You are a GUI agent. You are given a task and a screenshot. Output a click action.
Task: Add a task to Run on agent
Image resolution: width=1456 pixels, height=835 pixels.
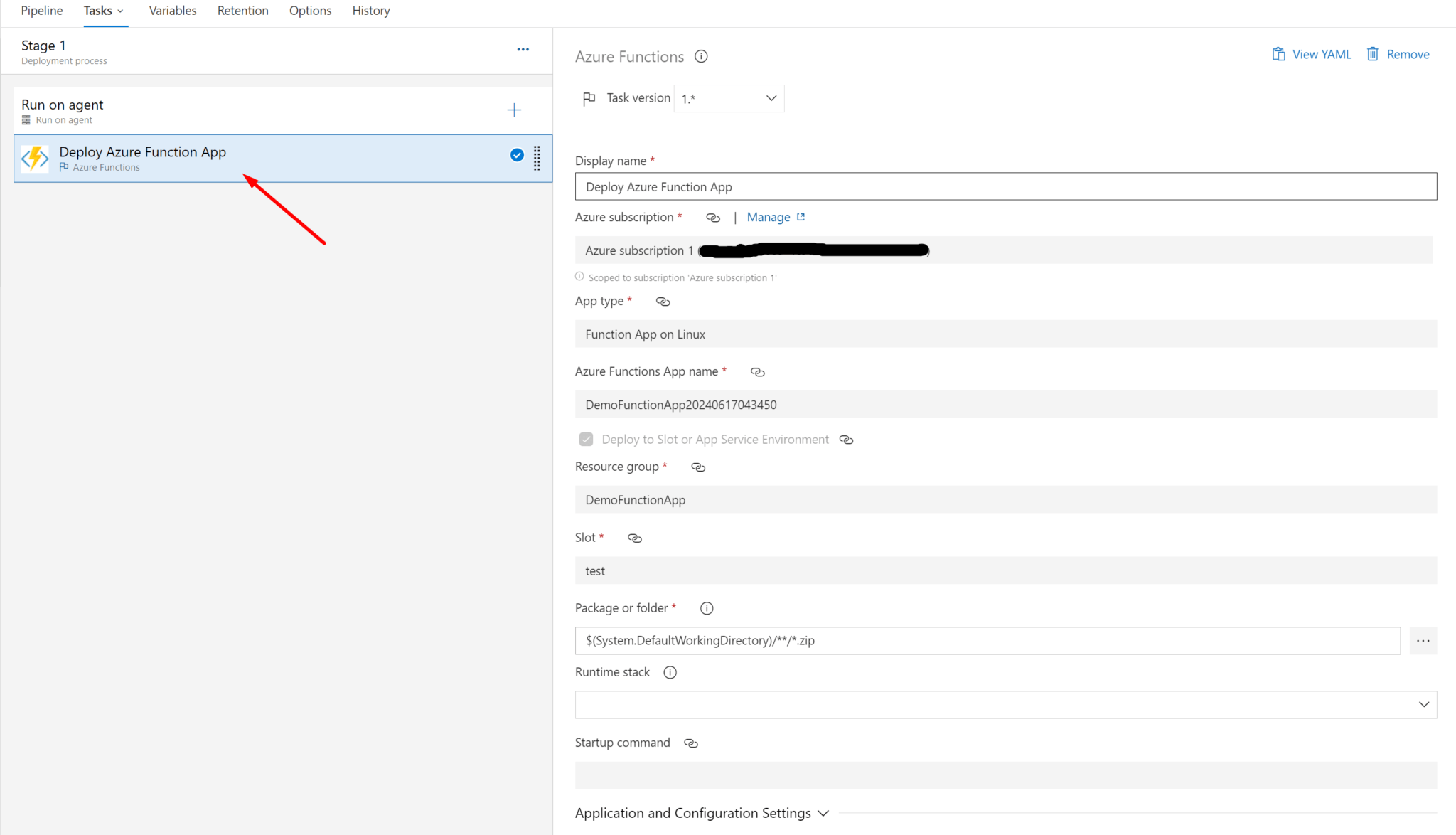pos(514,110)
